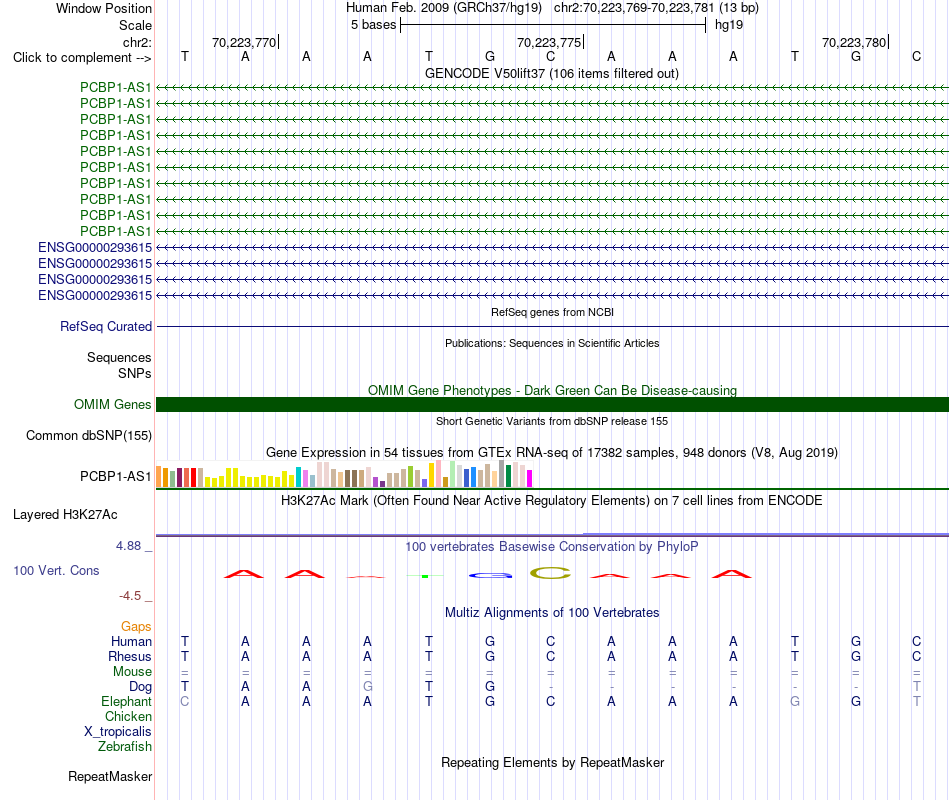Click the -4.5 conservation scale minimum
This screenshot has height=800, width=950.
[x=130, y=596]
